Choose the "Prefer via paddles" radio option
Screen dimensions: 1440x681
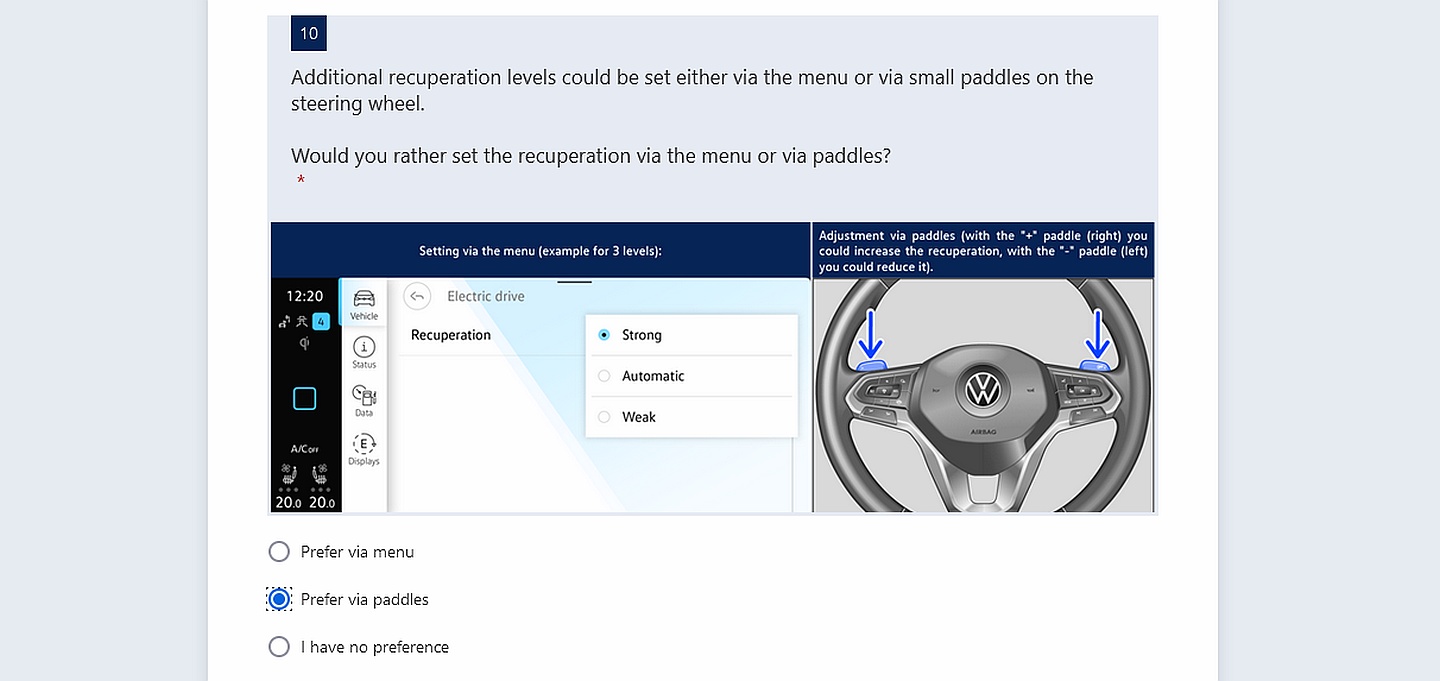[279, 600]
